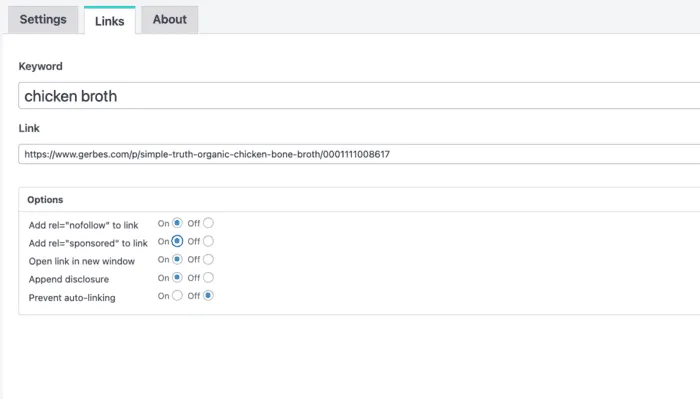The image size is (700, 399).
Task: Turn On the sponsored rel option
Action: [x=177, y=241]
